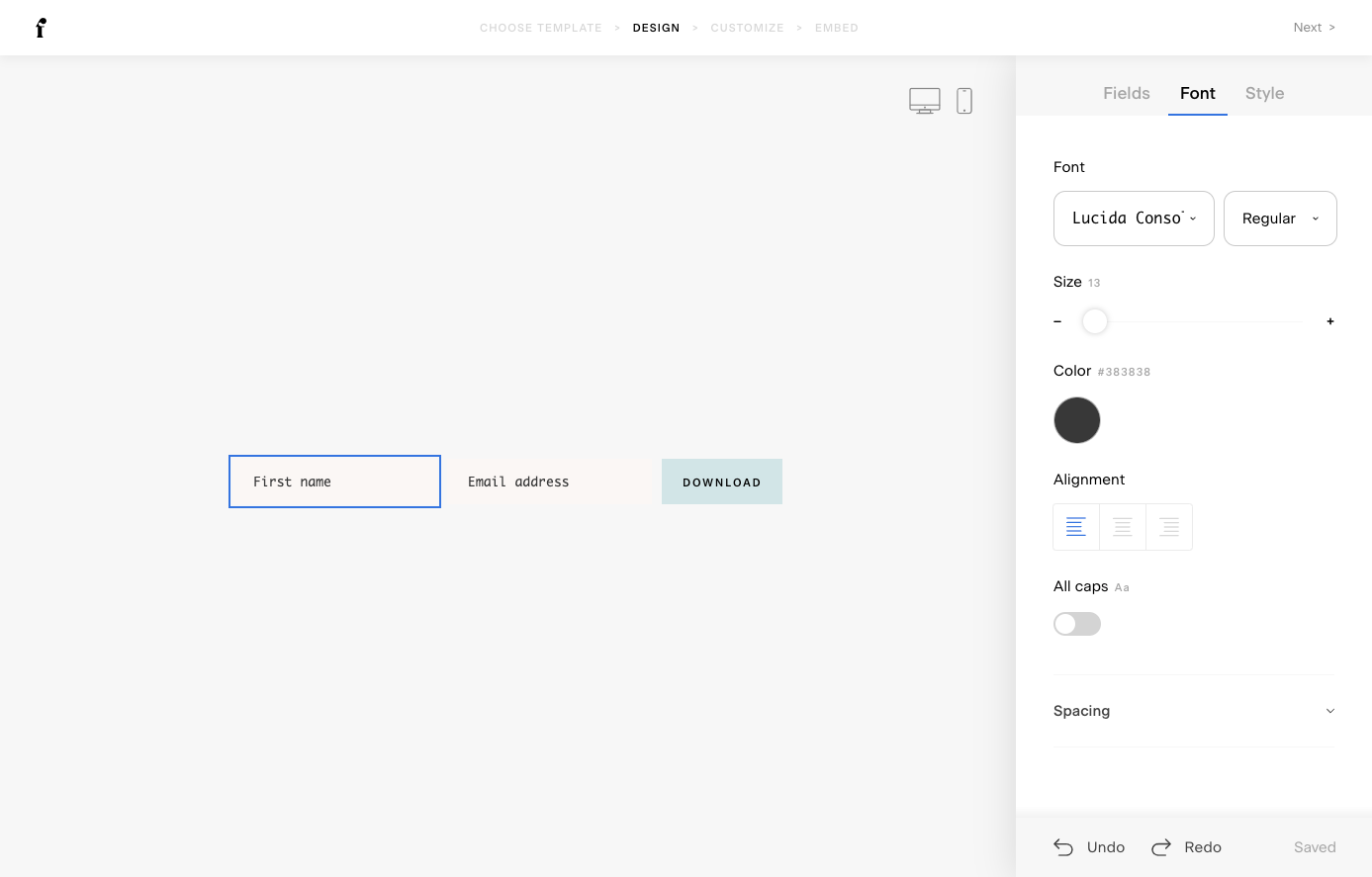Select left text alignment
Image resolution: width=1372 pixels, height=877 pixels.
tap(1076, 526)
